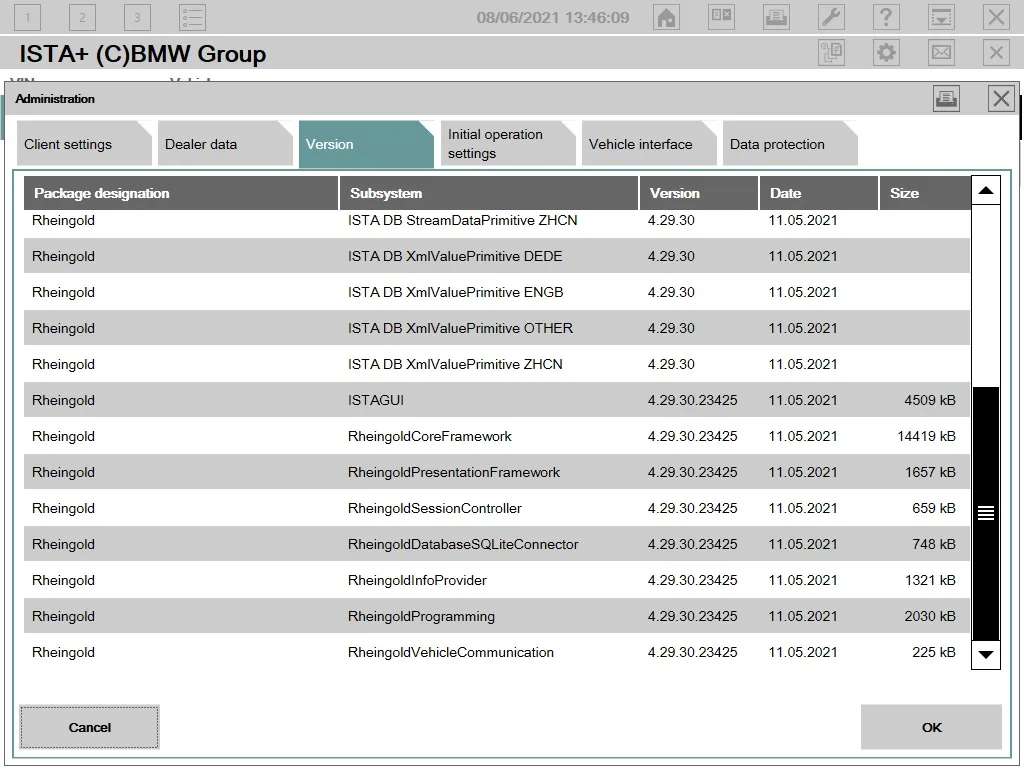Click the scroll up arrow of version list

(x=986, y=190)
